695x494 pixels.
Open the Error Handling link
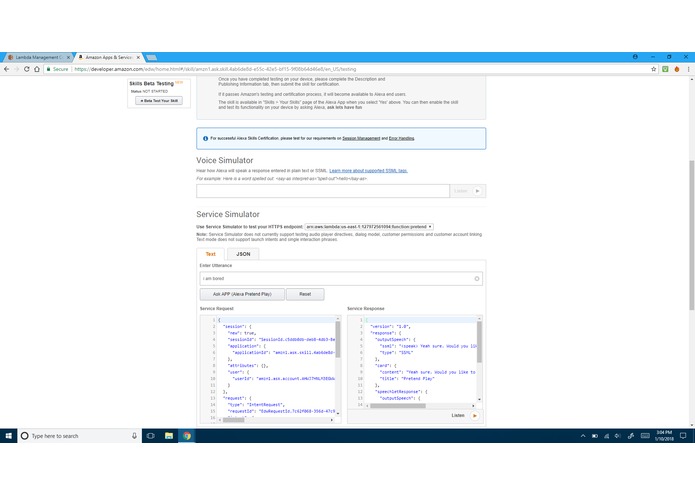(401, 139)
